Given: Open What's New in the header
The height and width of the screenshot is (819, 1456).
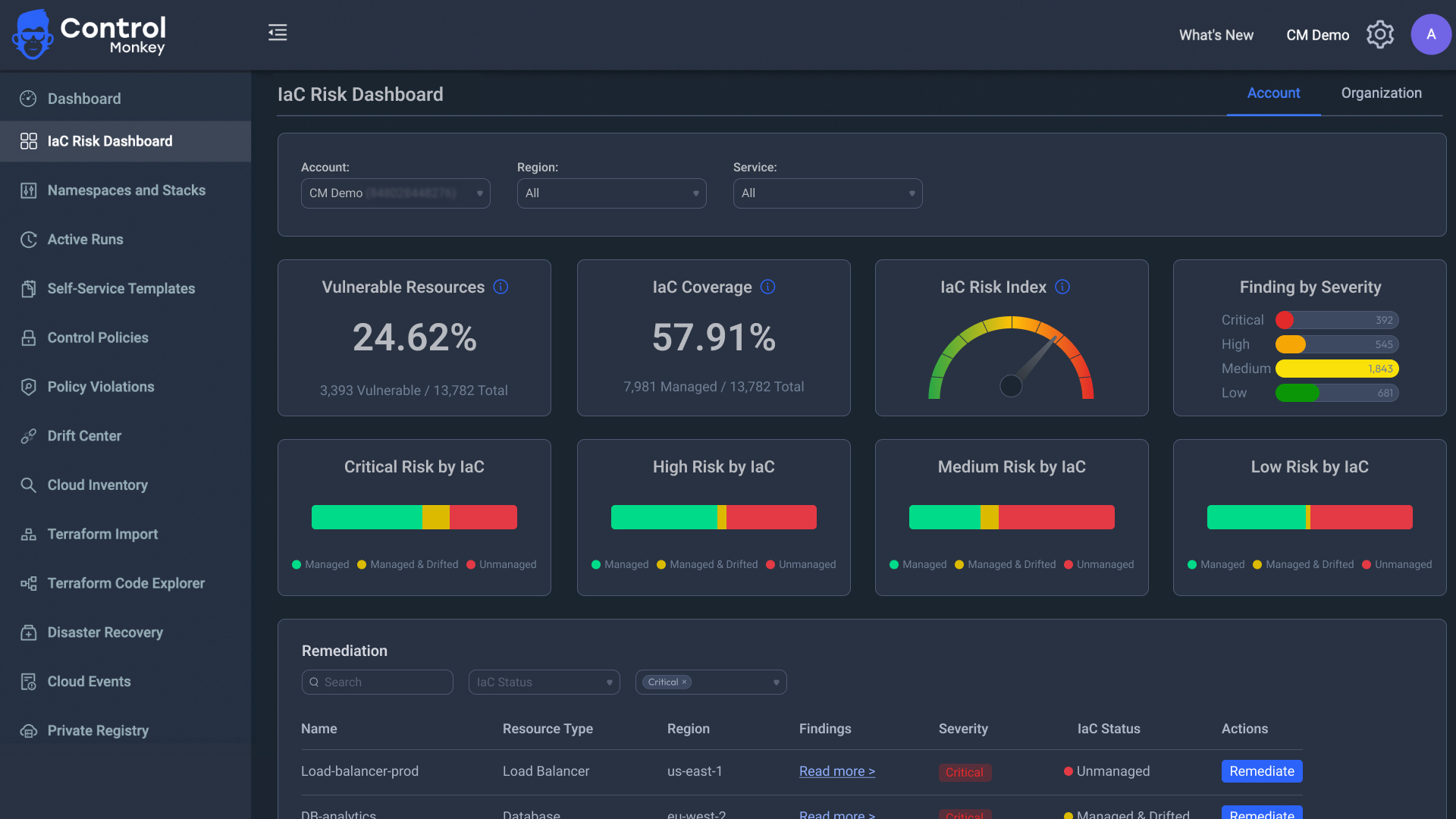Looking at the screenshot, I should coord(1216,35).
